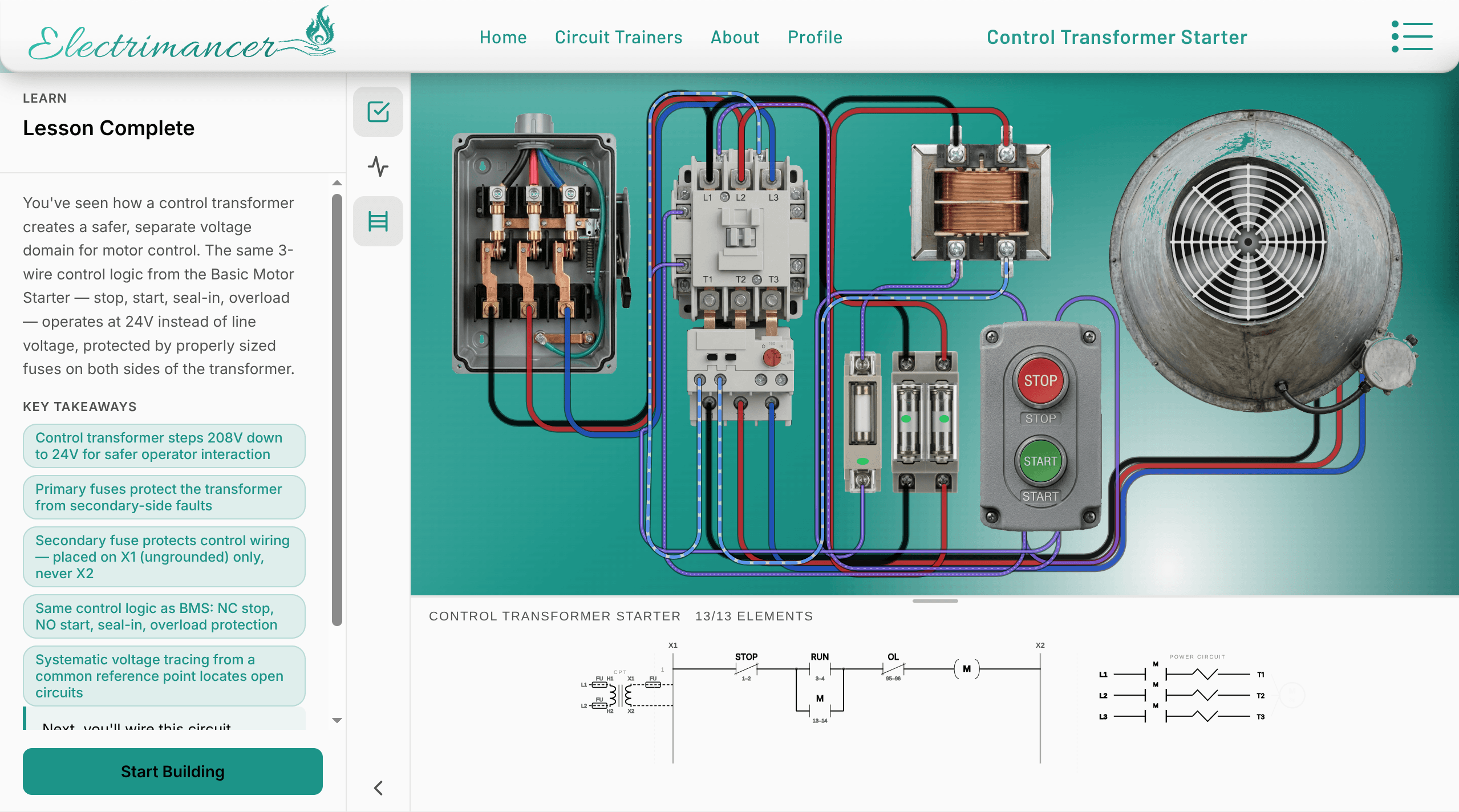This screenshot has height=812, width=1459.
Task: Select the ladder diagram icon
Action: [x=378, y=221]
